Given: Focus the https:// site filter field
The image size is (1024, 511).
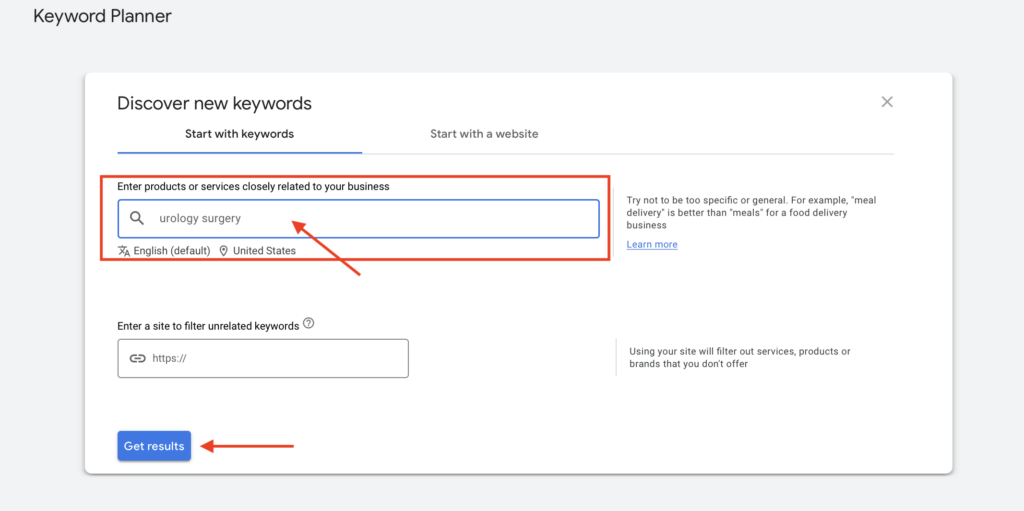Looking at the screenshot, I should (270, 358).
